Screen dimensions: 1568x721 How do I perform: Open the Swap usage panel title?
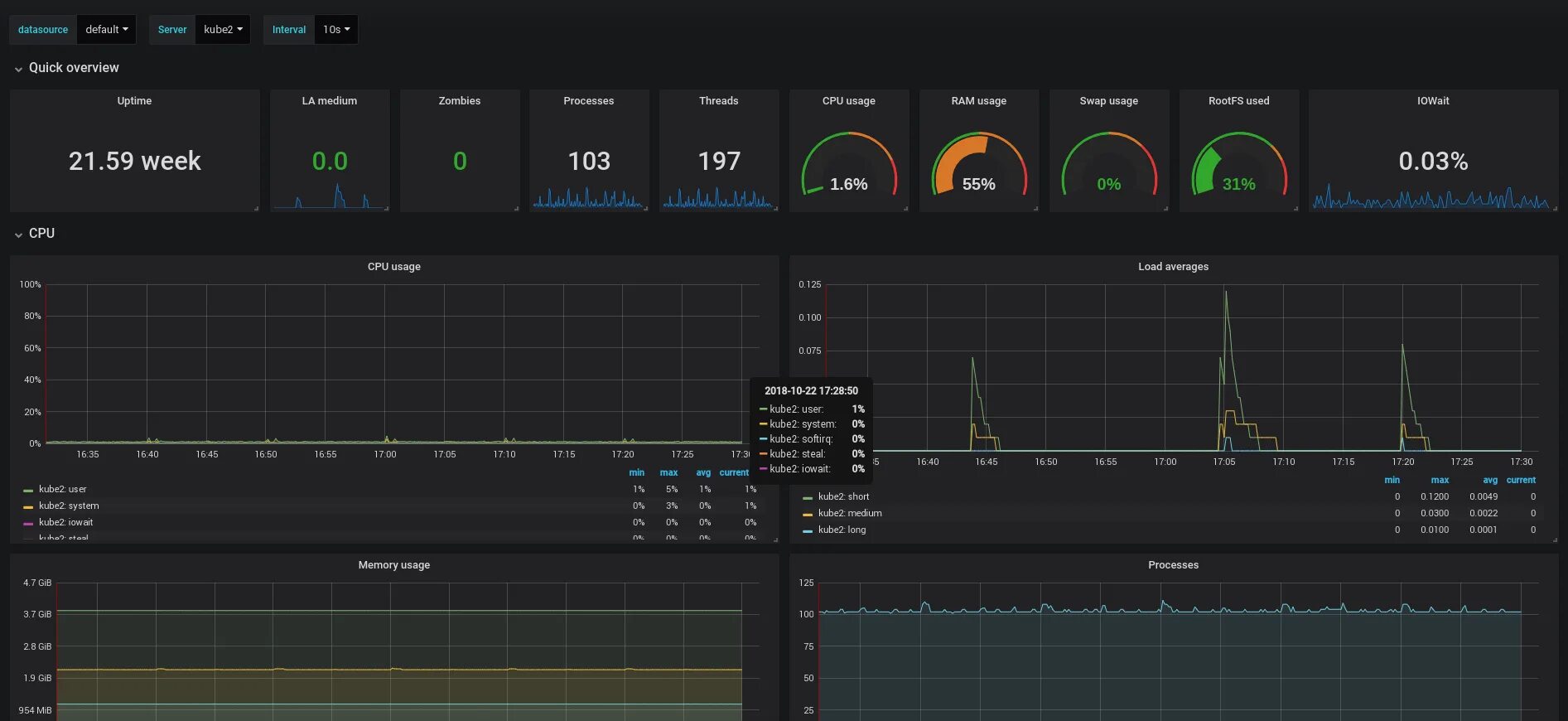tap(1109, 101)
